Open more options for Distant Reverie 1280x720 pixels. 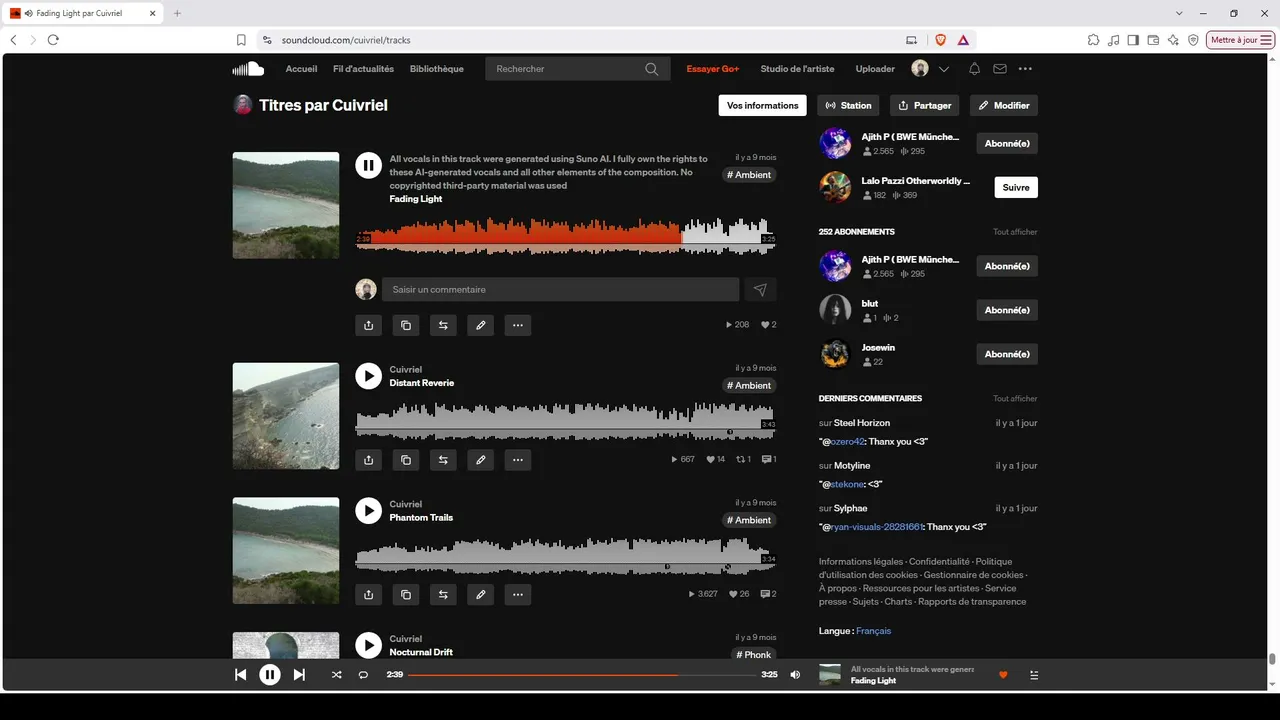pyautogui.click(x=517, y=460)
